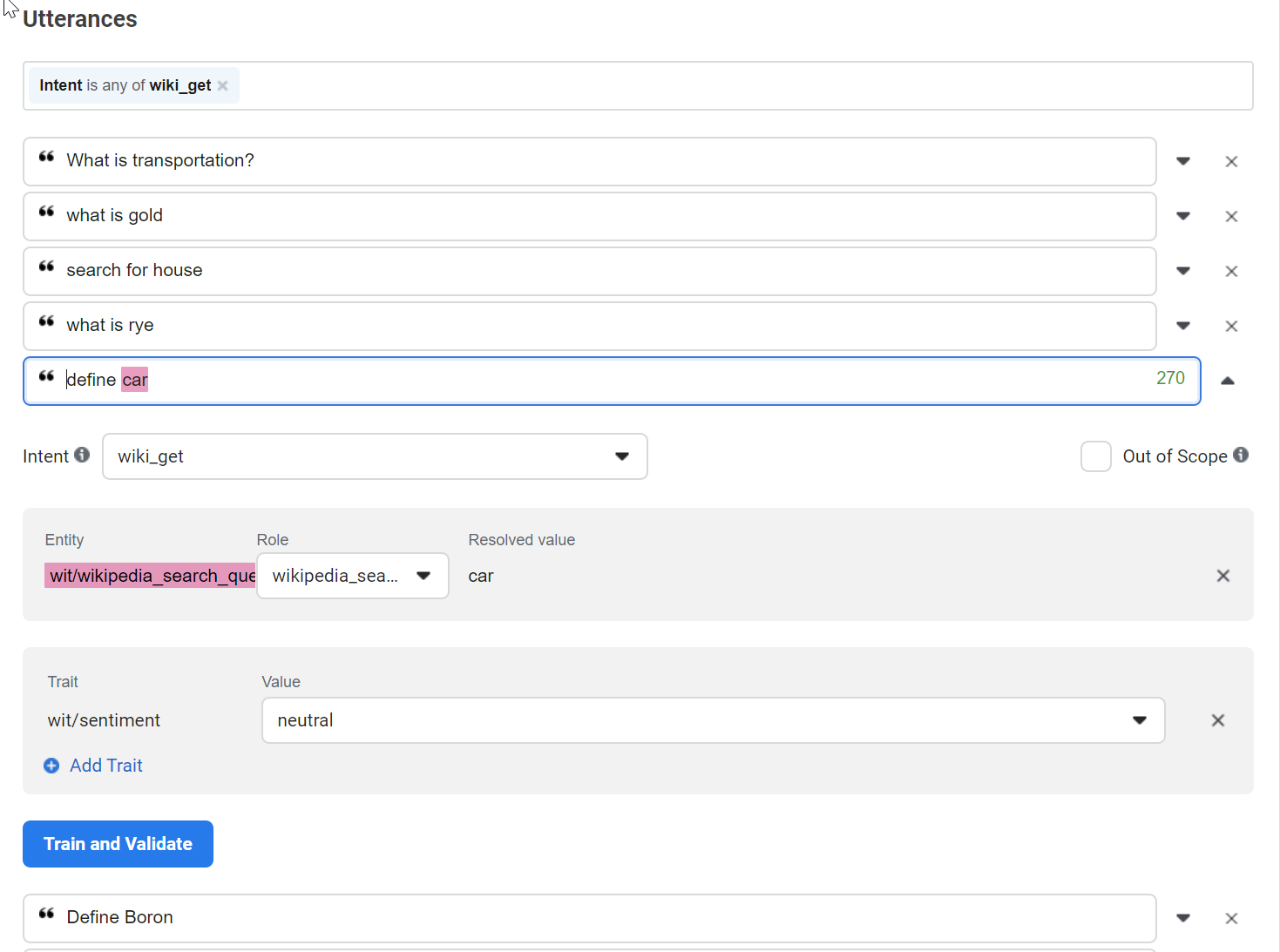Select the highlighted "car" token
The height and width of the screenshot is (952, 1280).
pos(135,380)
